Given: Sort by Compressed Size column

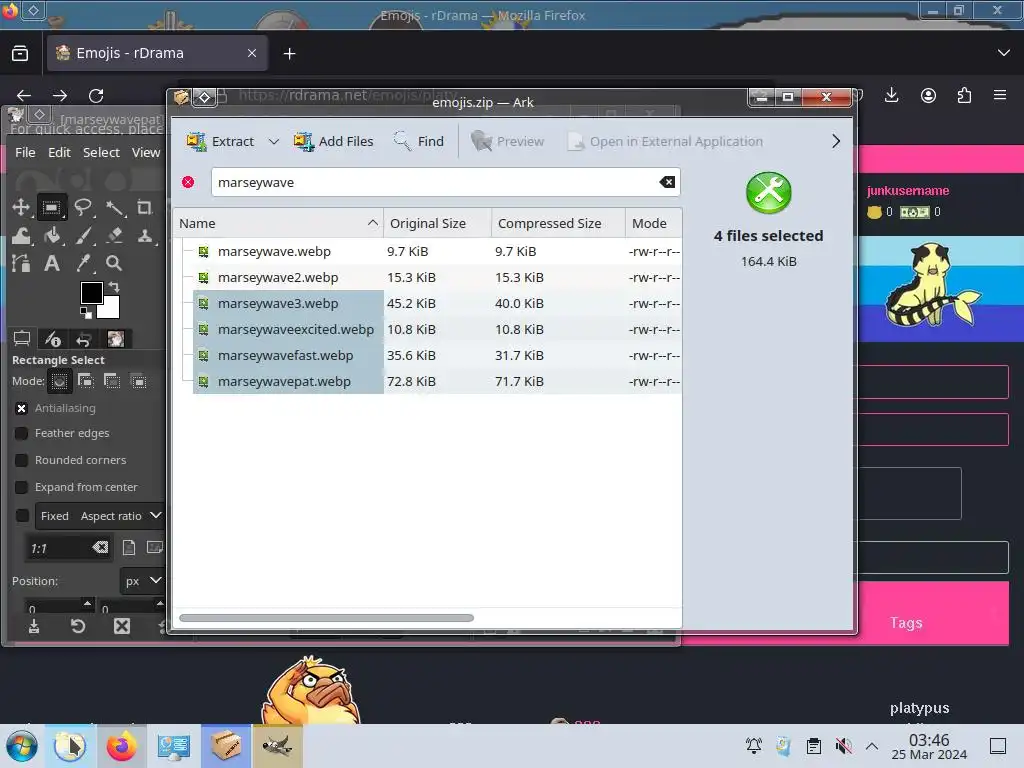Looking at the screenshot, I should 558,223.
